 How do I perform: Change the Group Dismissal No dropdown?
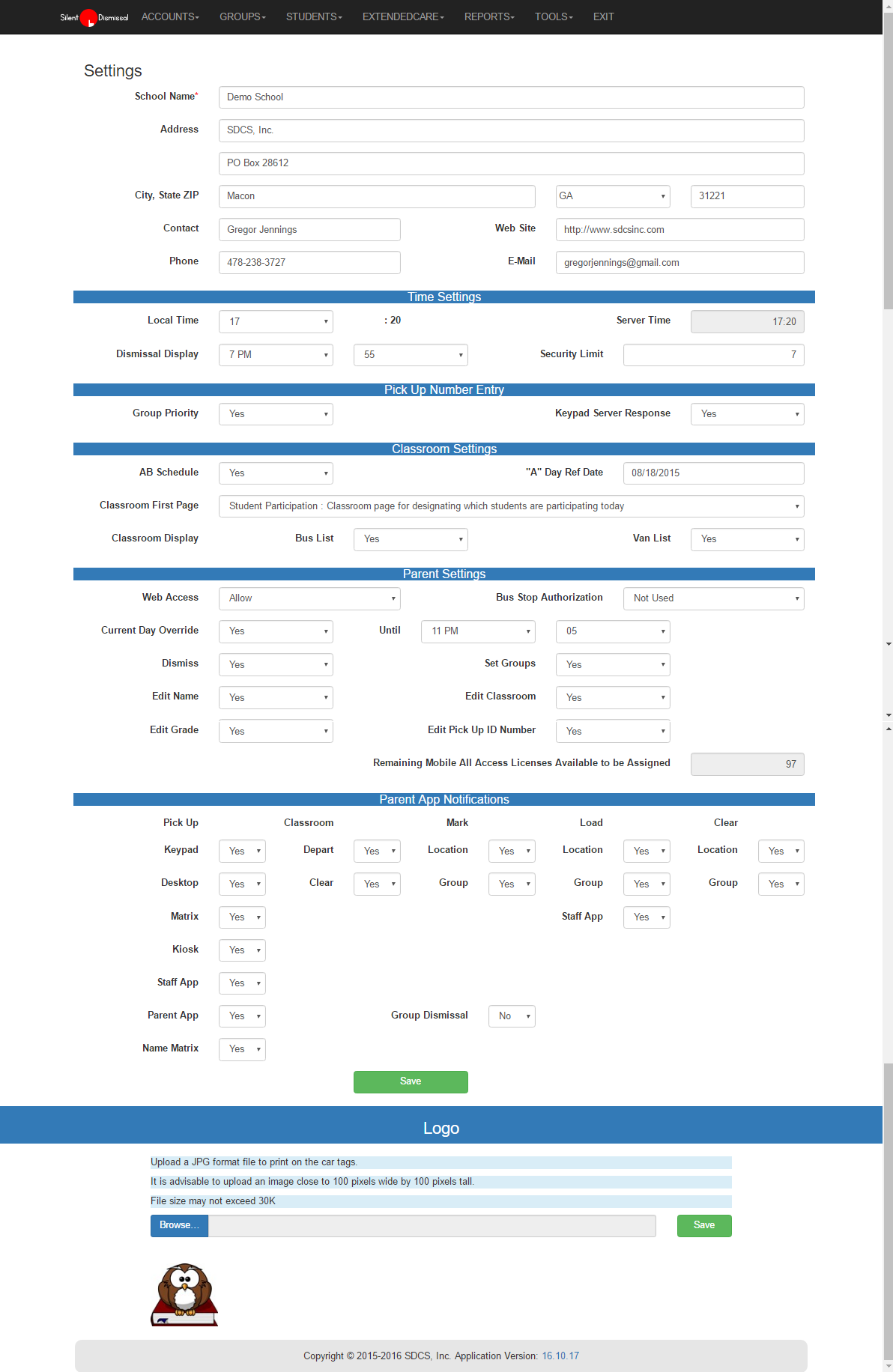tap(512, 1016)
